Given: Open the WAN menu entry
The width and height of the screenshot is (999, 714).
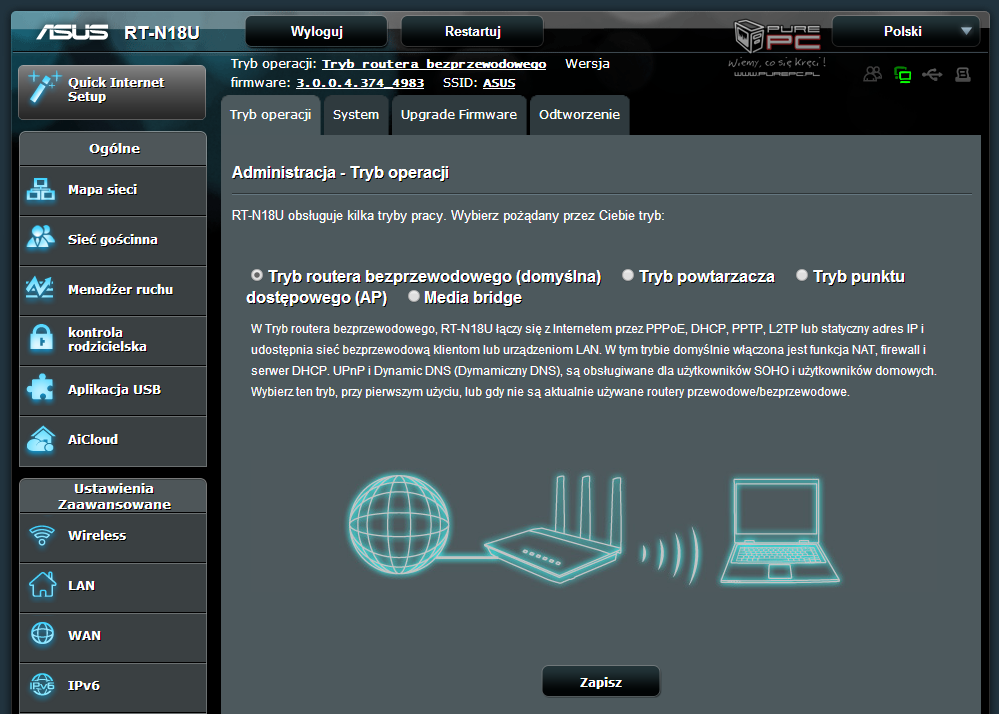Looking at the screenshot, I should click(113, 636).
